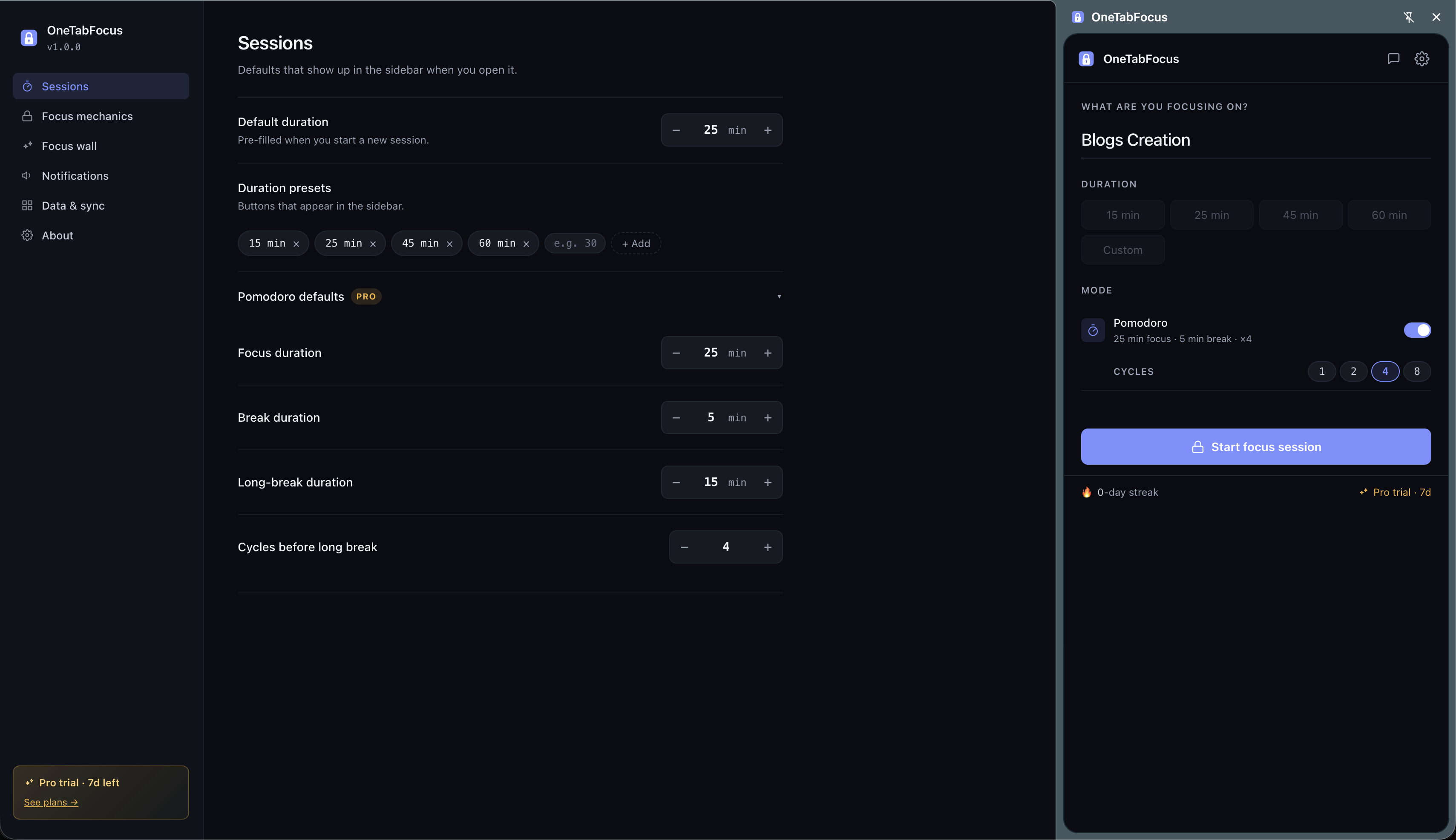Click the Pomodoro stopwatch icon

tap(1093, 330)
